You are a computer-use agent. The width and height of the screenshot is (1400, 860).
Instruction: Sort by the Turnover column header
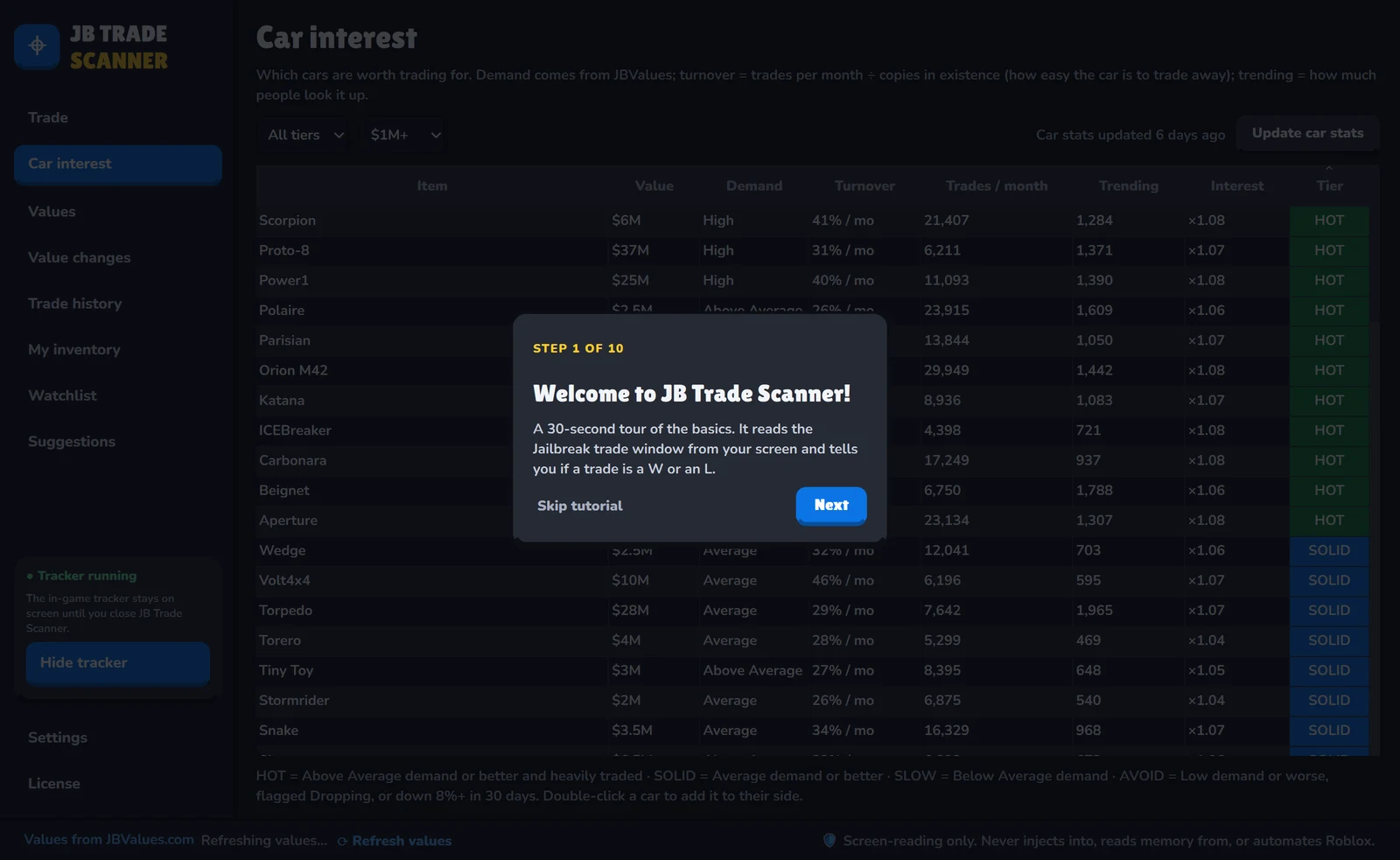pos(864,185)
